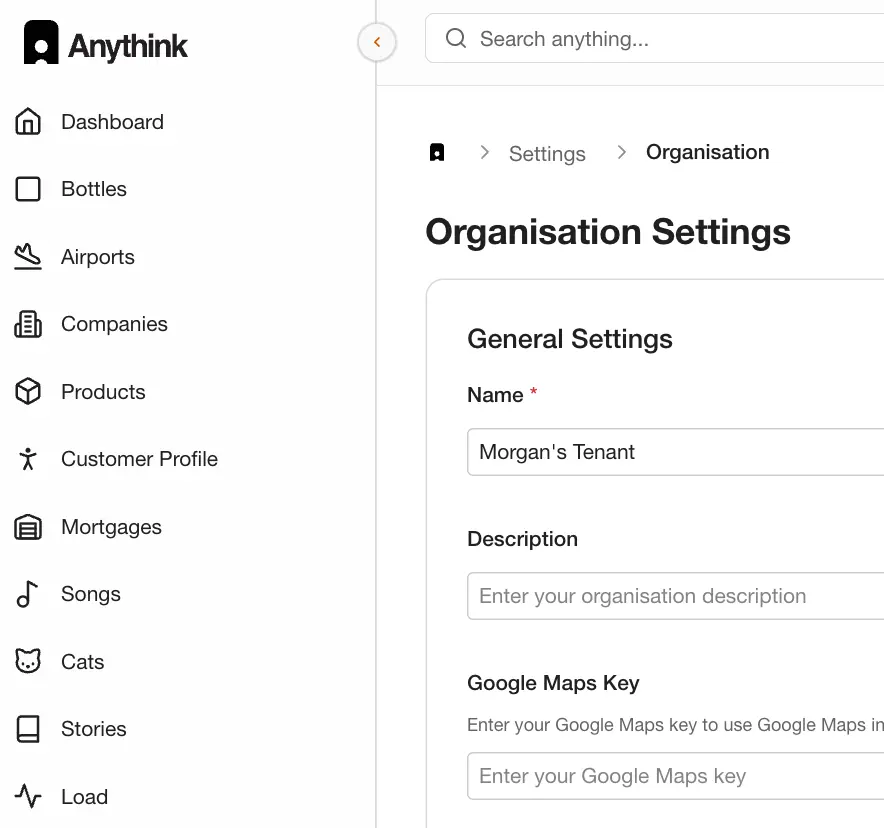884x828 pixels.
Task: Click the Products box icon
Action: coord(28,392)
